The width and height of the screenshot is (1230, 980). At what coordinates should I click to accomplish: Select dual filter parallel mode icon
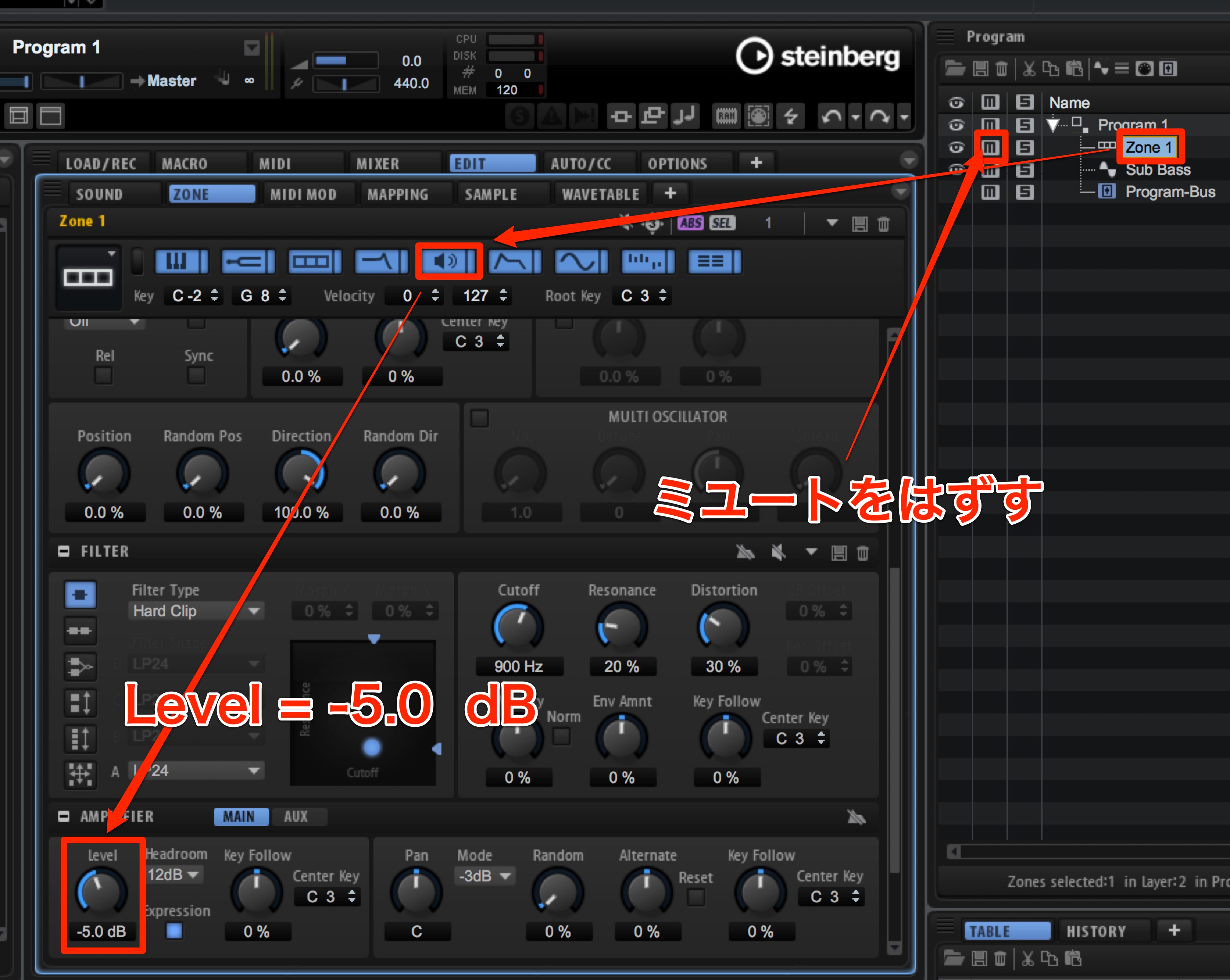[80, 667]
